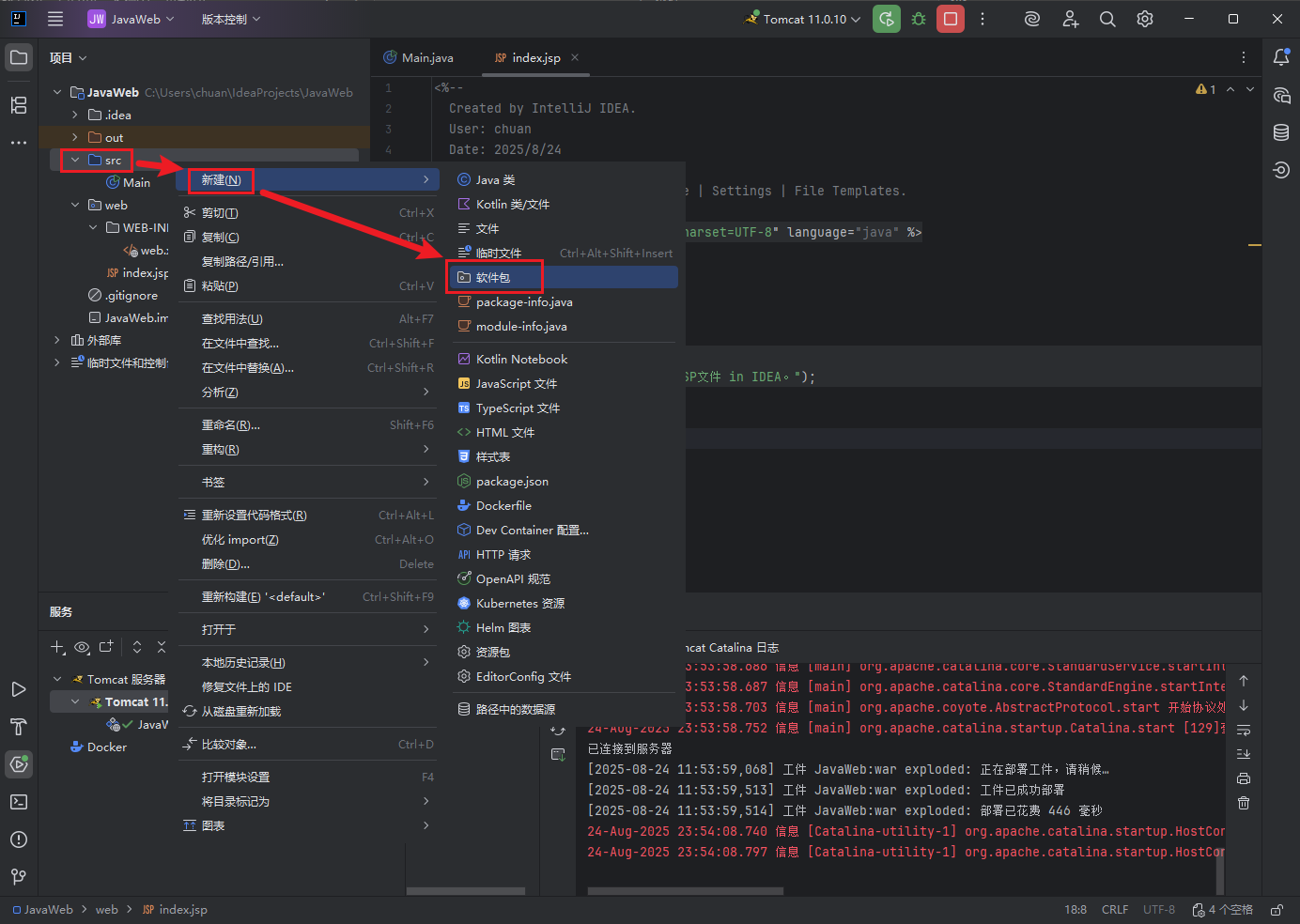Select 重命名(R)... in the context menu
The width and height of the screenshot is (1300, 924).
[x=308, y=424]
